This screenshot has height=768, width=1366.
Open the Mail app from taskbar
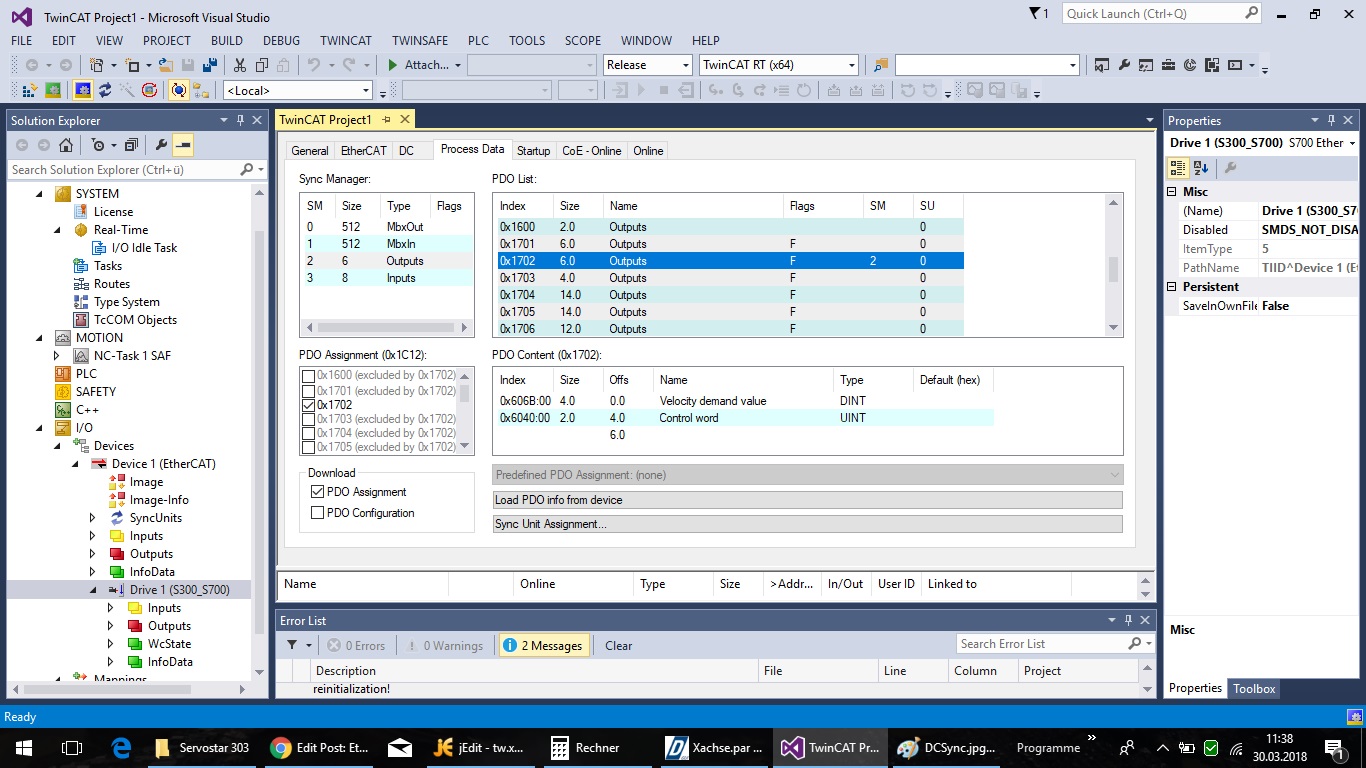pos(400,747)
